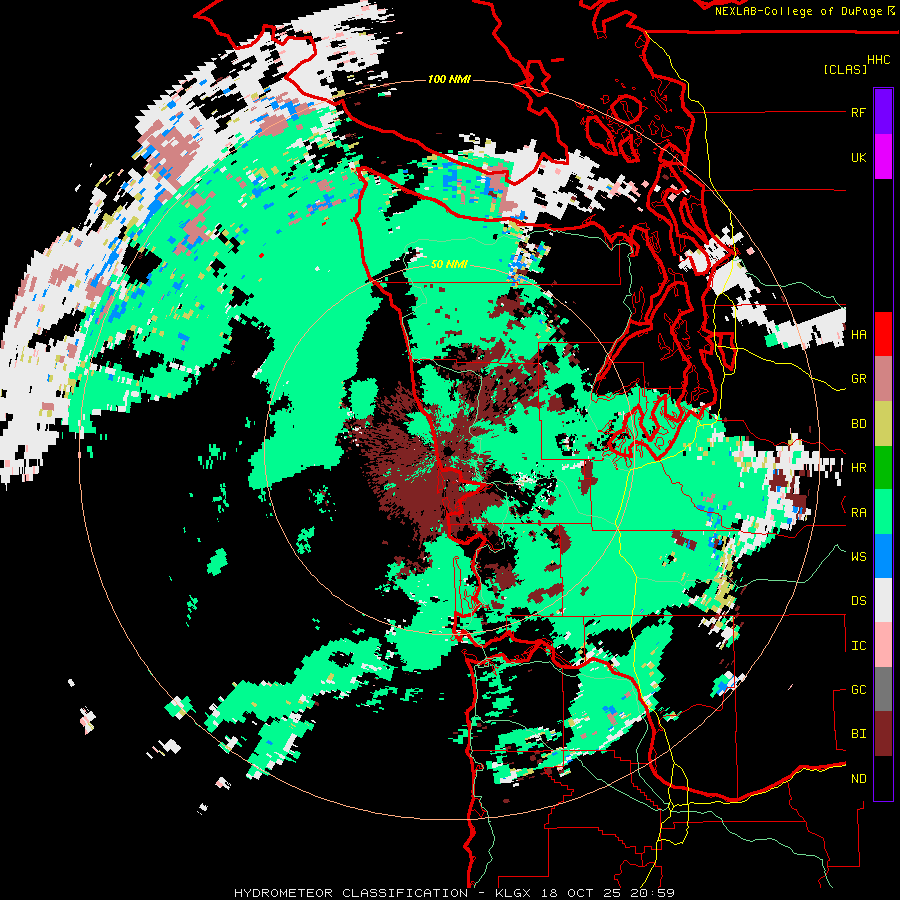This screenshot has width=900, height=900.
Task: Click the HHC product code text
Action: pyautogui.click(x=878, y=60)
